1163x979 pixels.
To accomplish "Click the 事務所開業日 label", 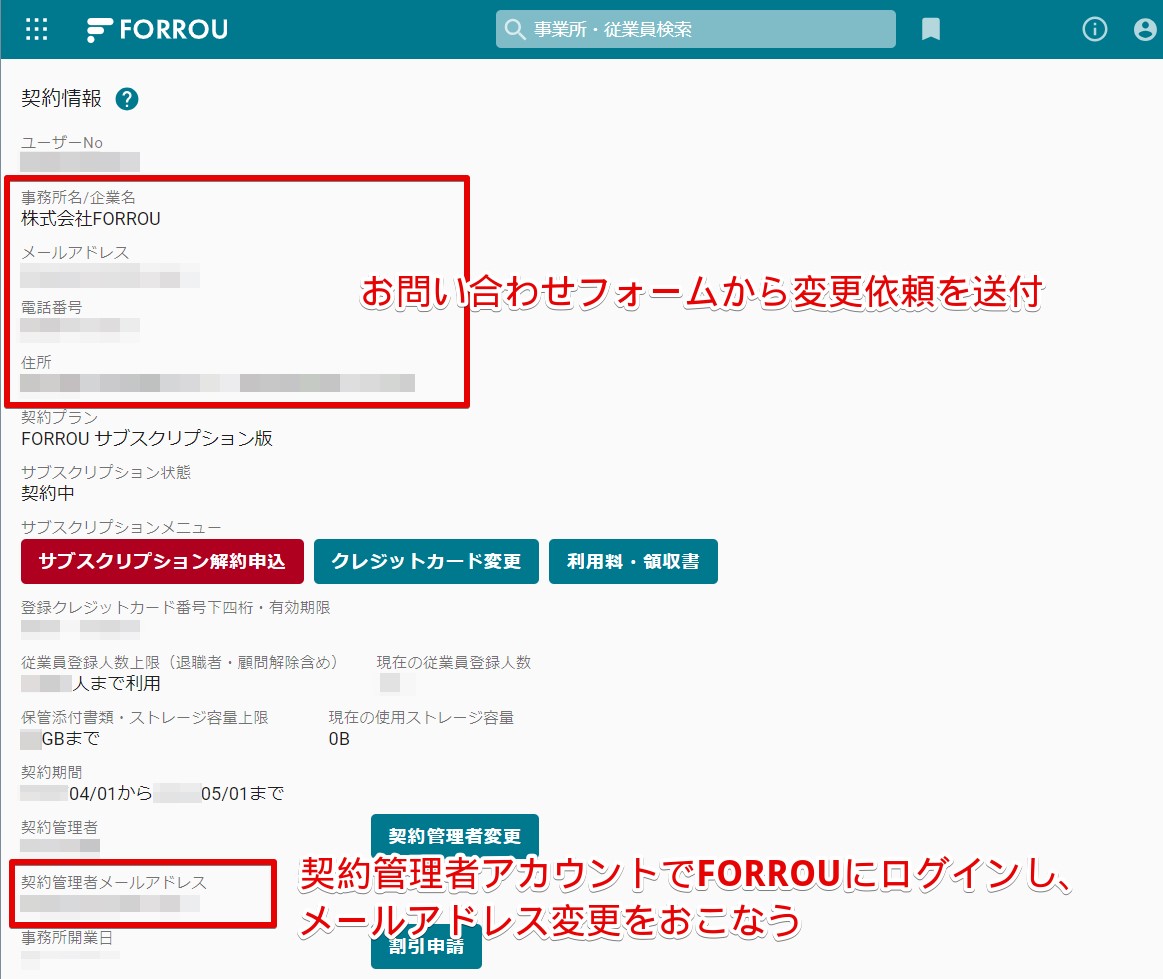I will coord(67,938).
